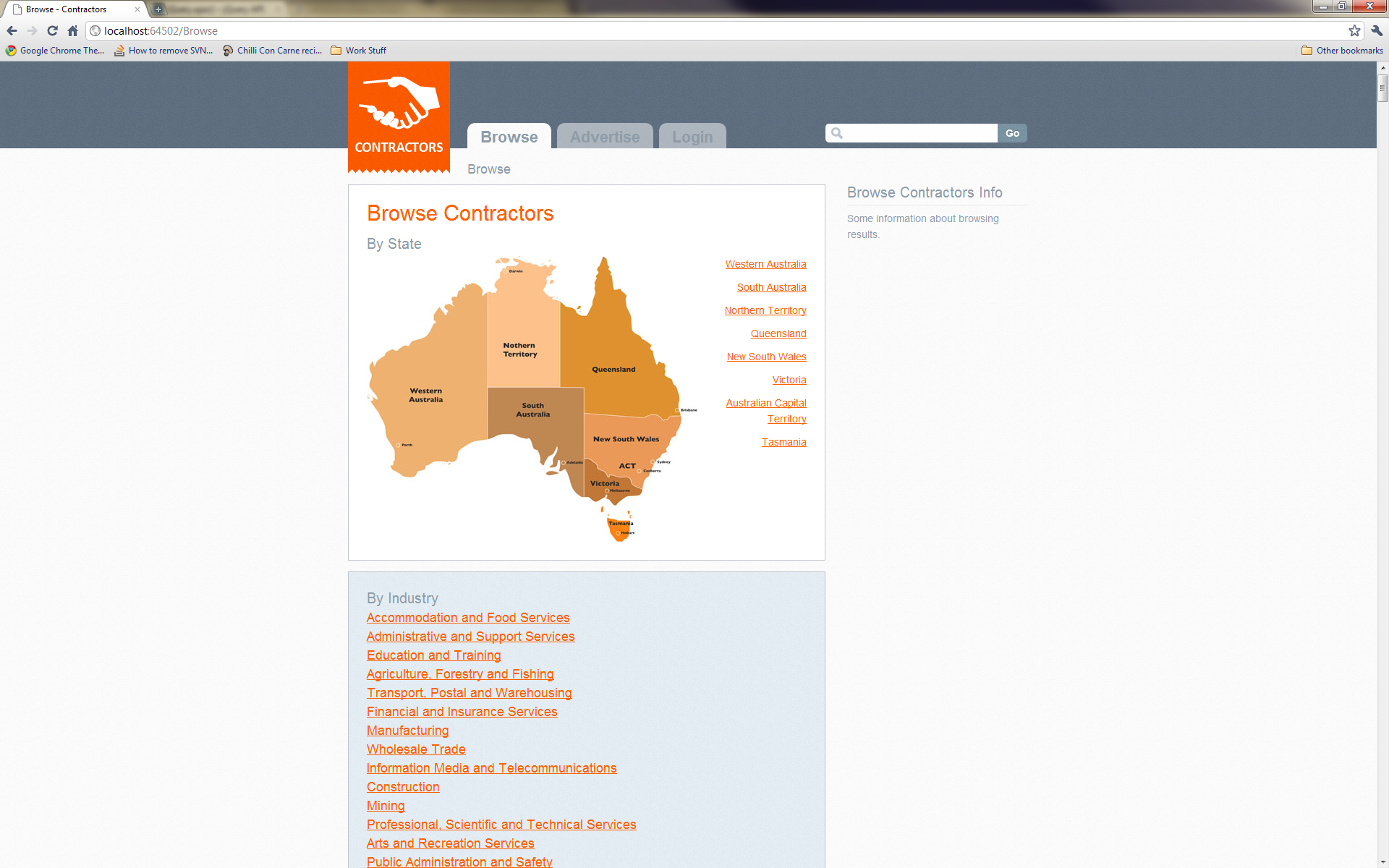Open the Tasmania state link

click(x=783, y=442)
